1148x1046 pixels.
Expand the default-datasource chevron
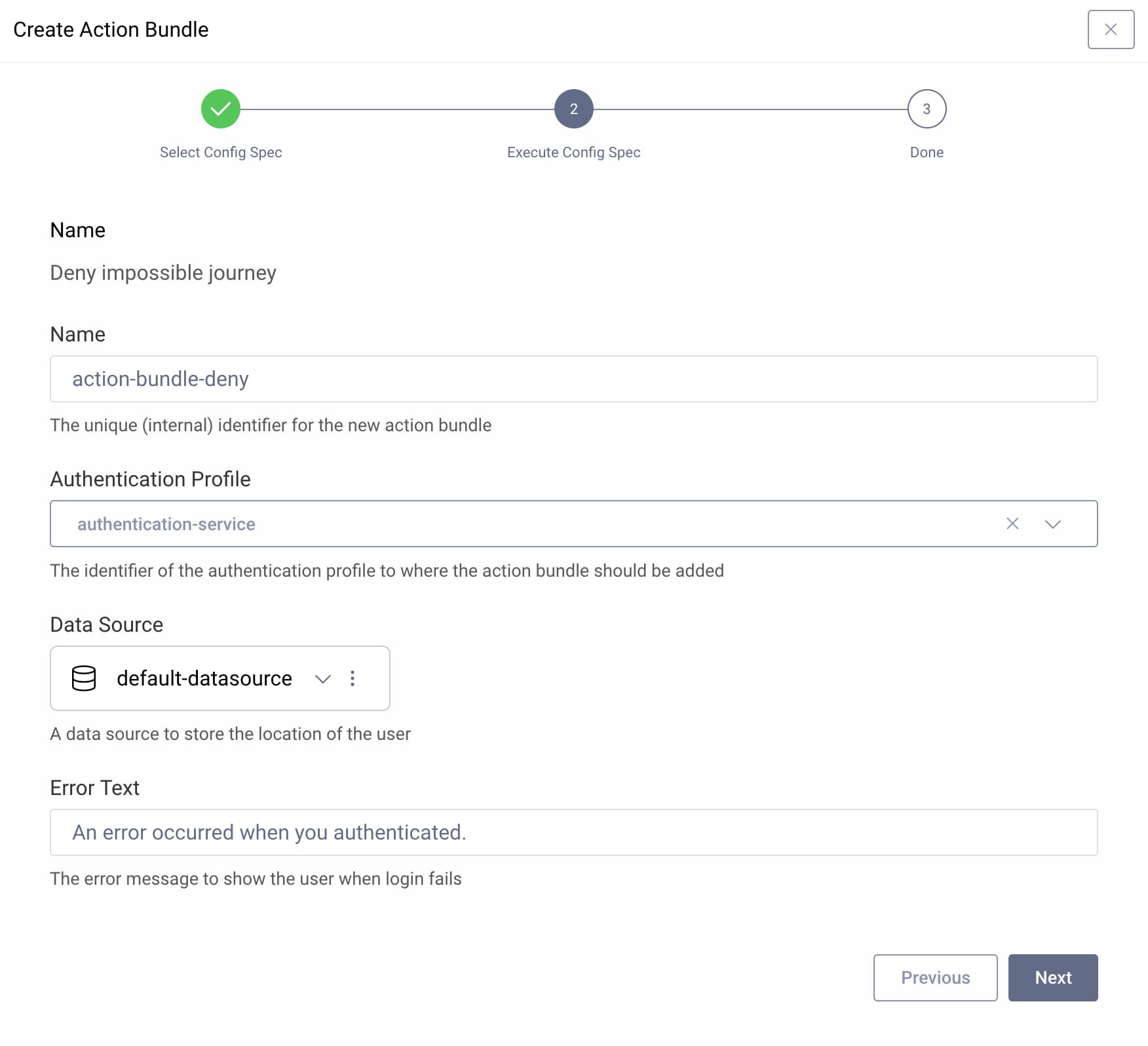pyautogui.click(x=322, y=679)
